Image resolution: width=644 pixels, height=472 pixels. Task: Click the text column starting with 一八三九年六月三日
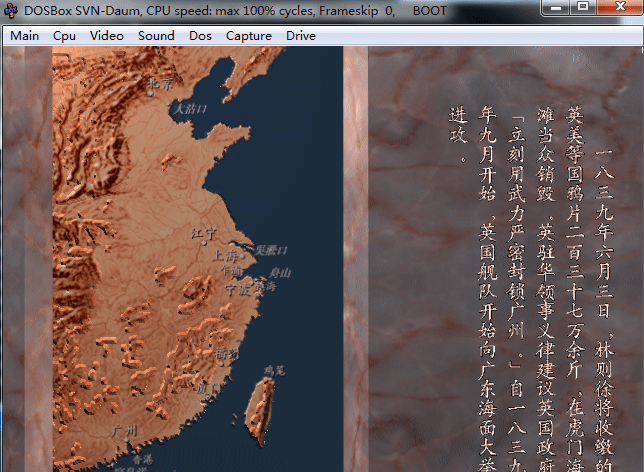click(x=604, y=310)
